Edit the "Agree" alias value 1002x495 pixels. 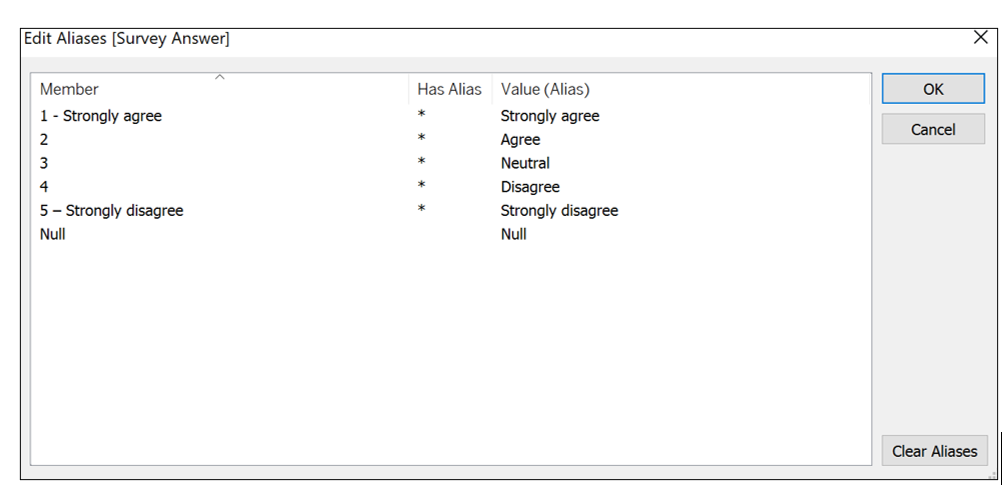(x=520, y=140)
